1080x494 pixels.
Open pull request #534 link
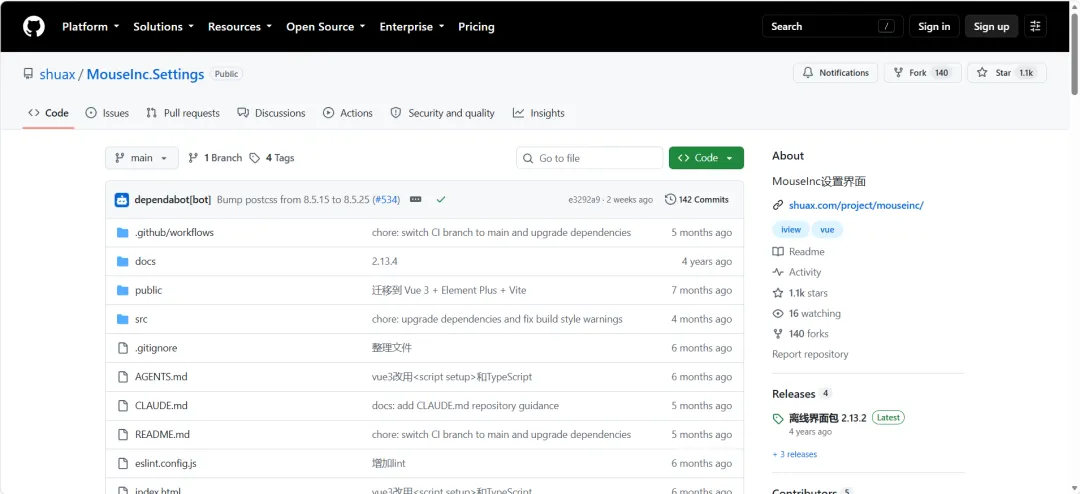coord(386,200)
